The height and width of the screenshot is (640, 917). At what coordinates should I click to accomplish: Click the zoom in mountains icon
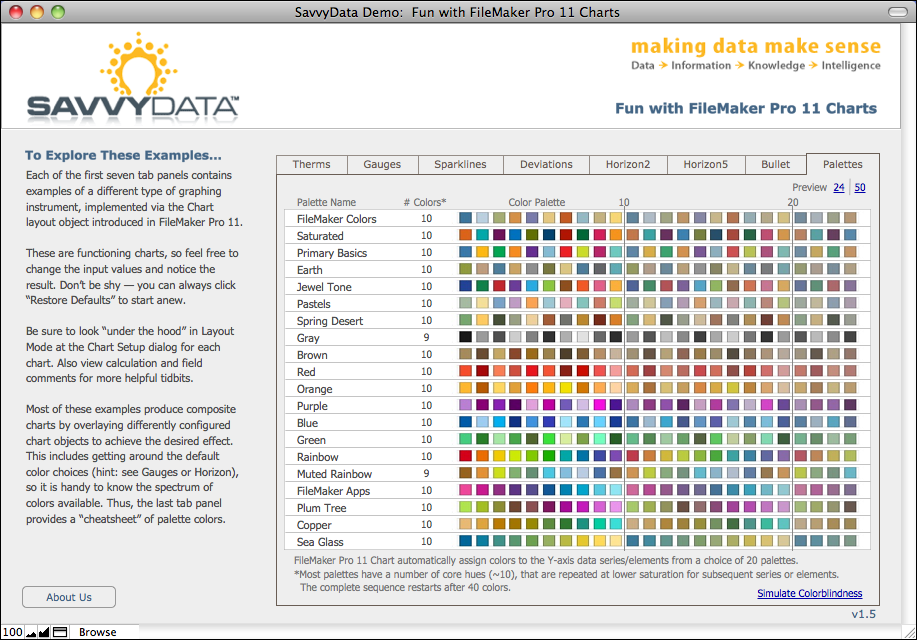tap(43, 632)
